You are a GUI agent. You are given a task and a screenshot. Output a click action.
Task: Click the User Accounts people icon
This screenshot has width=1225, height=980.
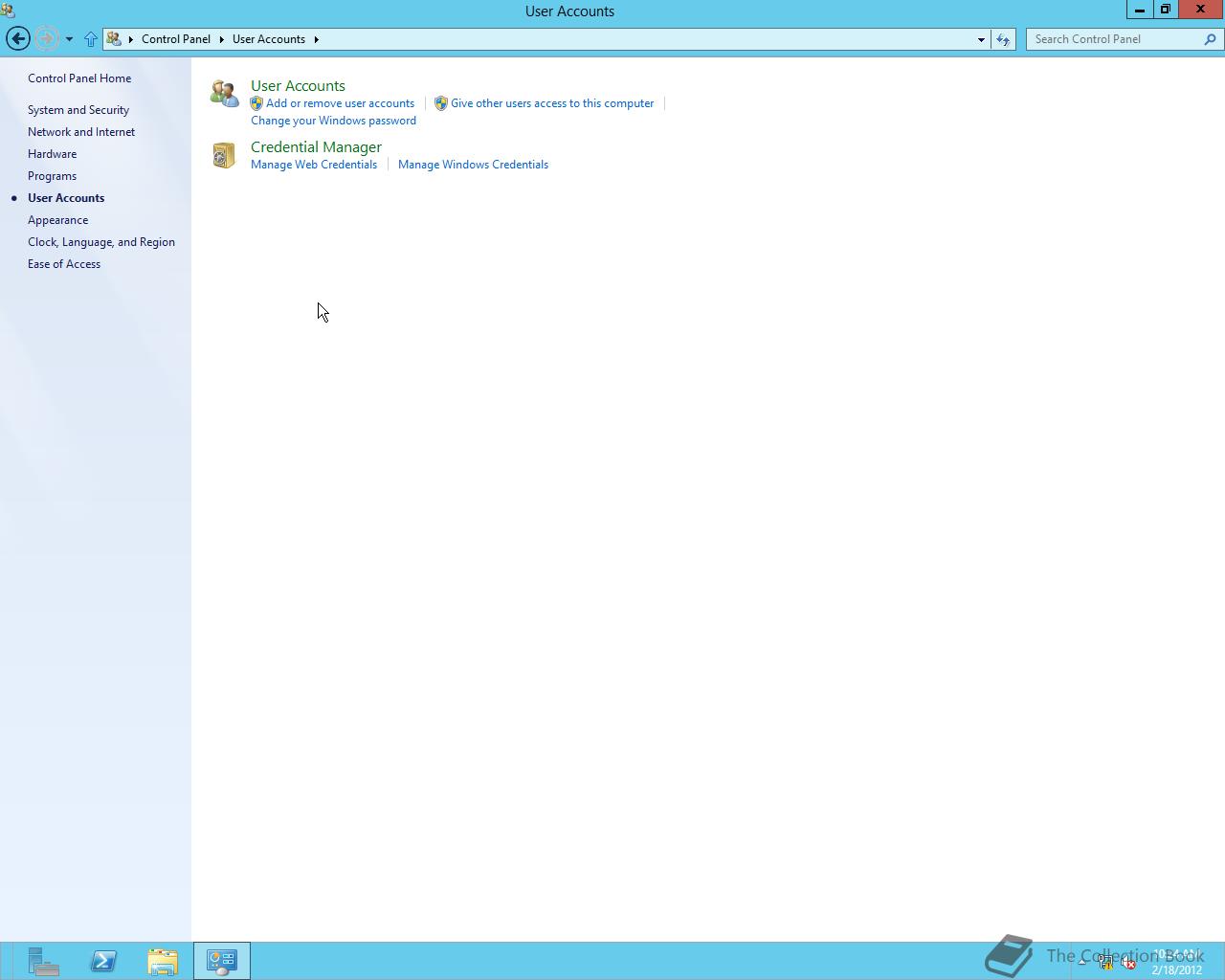point(224,93)
